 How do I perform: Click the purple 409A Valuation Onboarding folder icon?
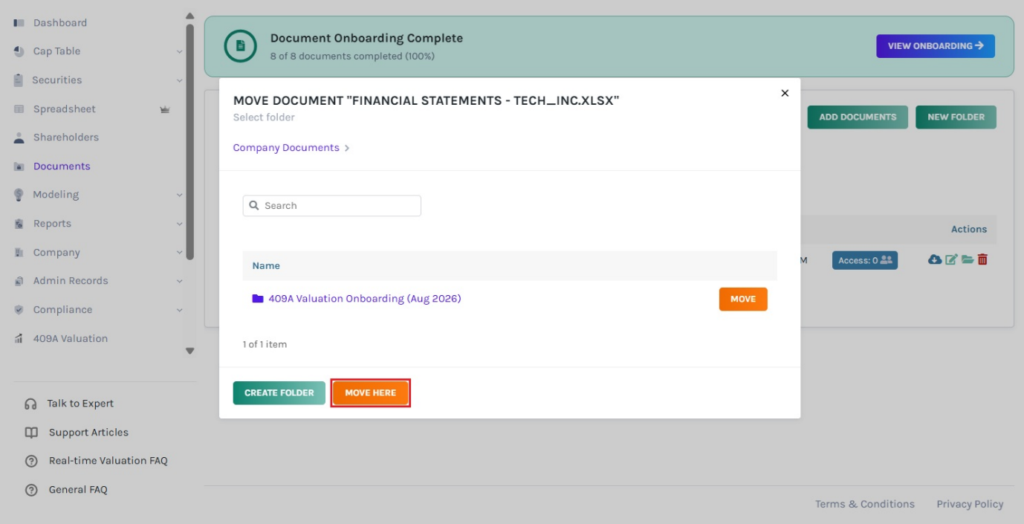(258, 299)
